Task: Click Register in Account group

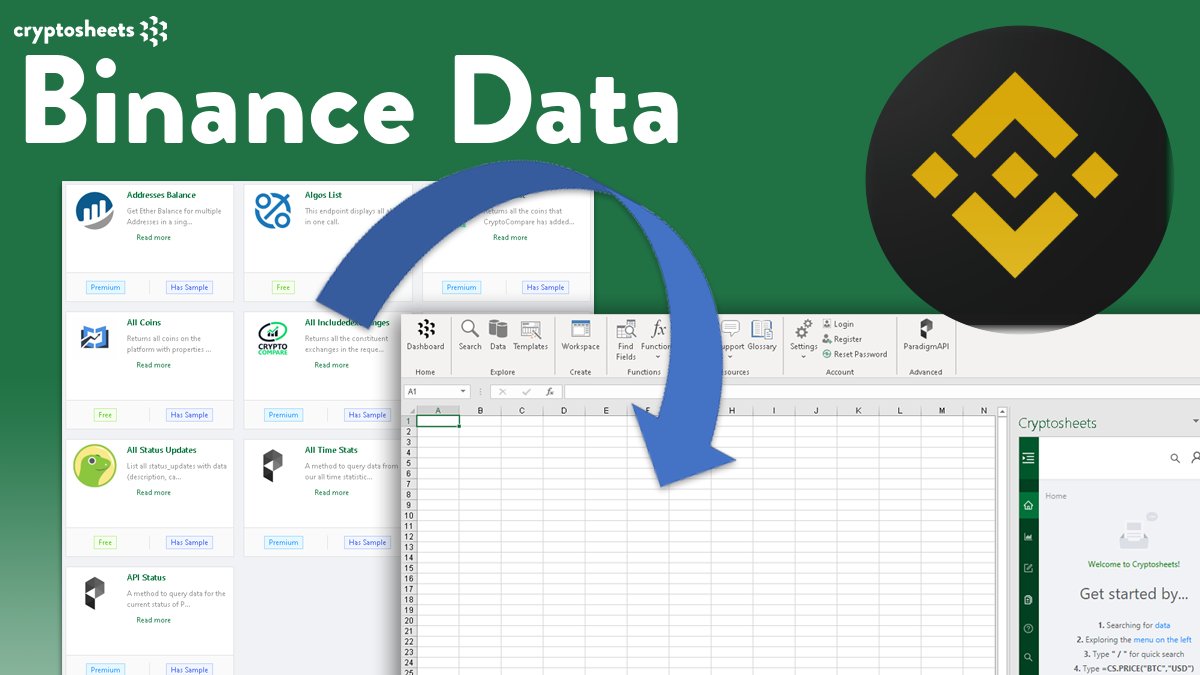Action: [x=842, y=339]
